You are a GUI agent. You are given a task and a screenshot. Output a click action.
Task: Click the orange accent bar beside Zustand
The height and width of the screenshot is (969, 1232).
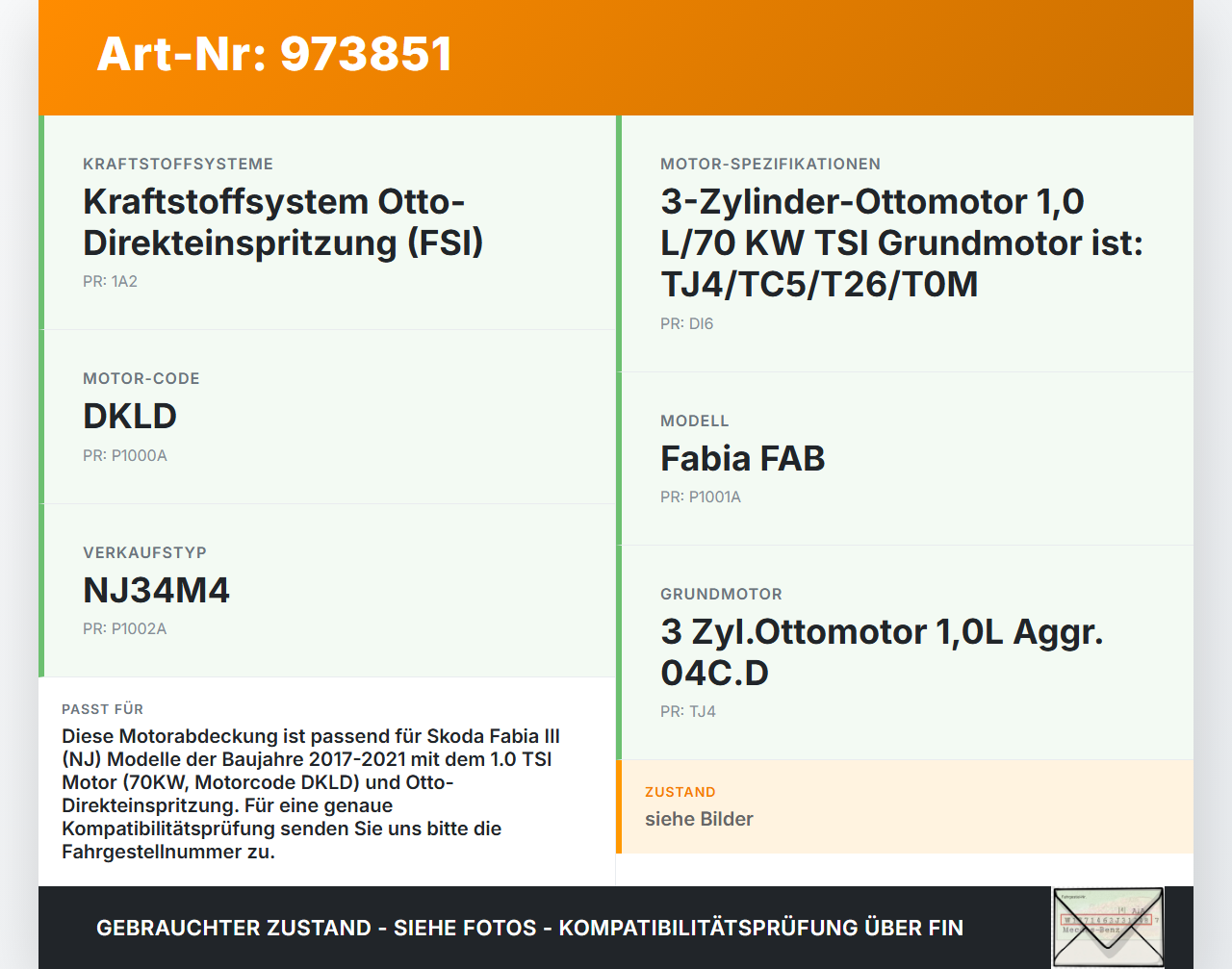tap(619, 805)
